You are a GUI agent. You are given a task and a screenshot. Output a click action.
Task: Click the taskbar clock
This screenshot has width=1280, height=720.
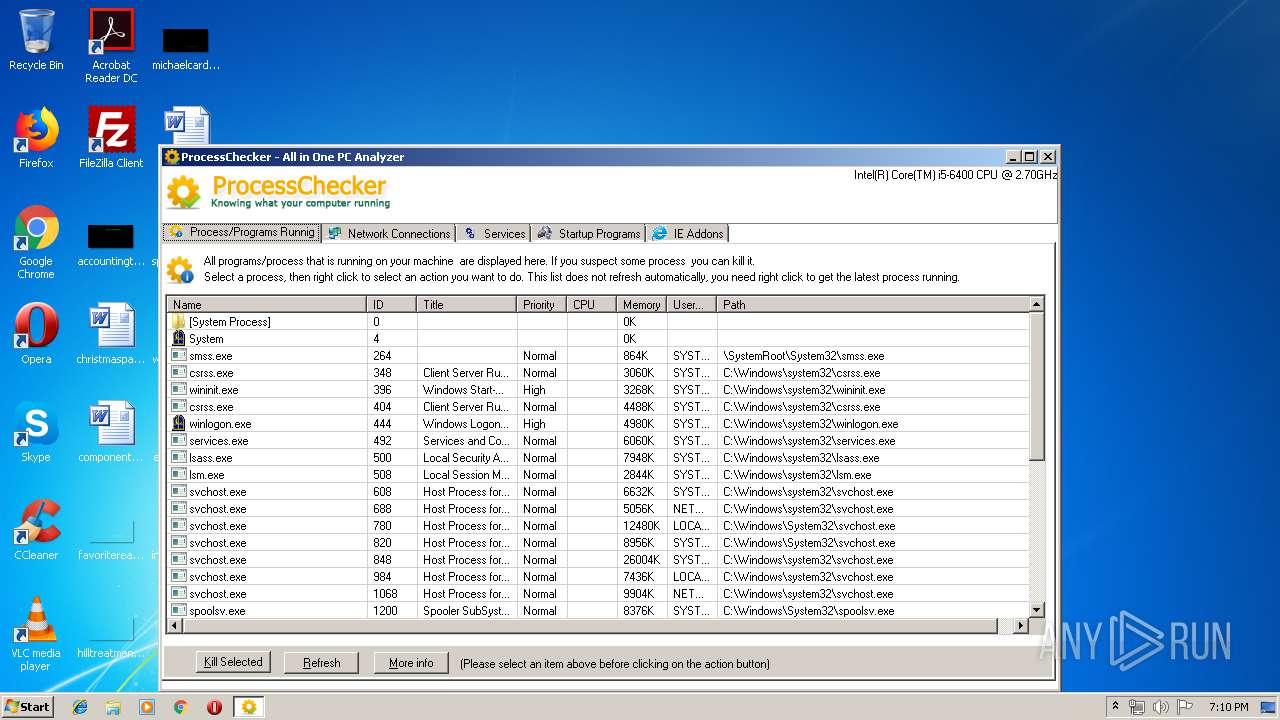tap(1228, 707)
